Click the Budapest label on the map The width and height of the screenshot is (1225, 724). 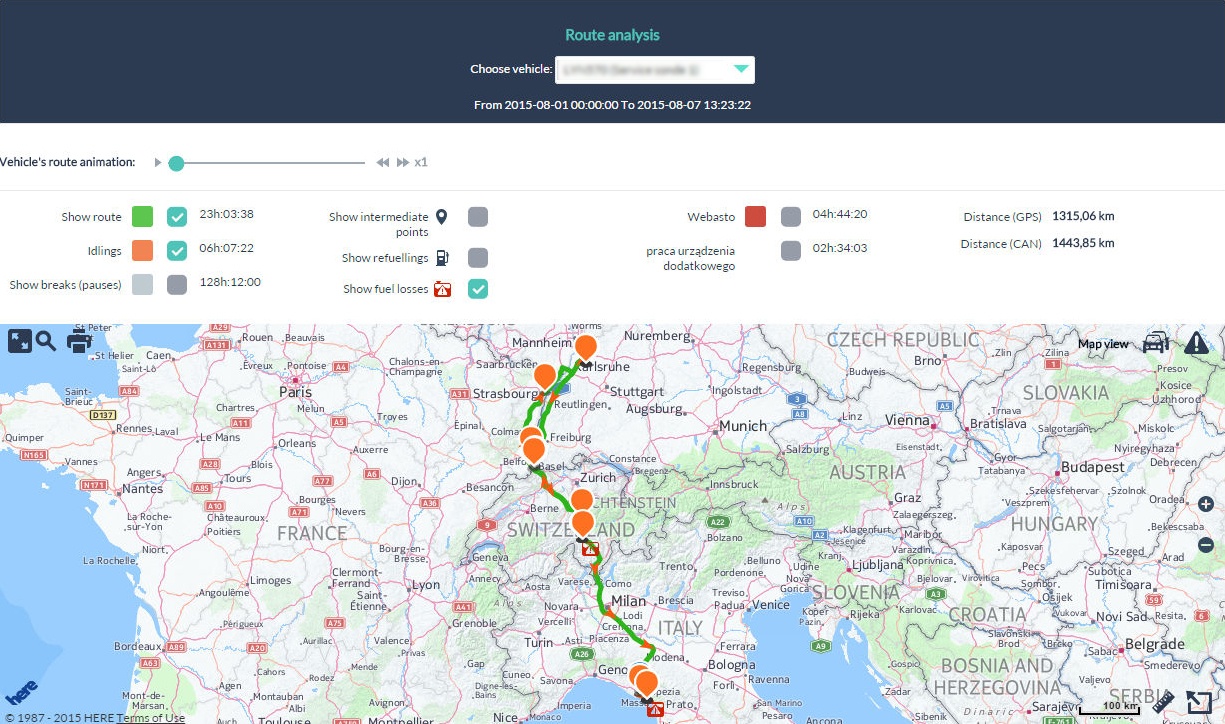coord(1092,467)
